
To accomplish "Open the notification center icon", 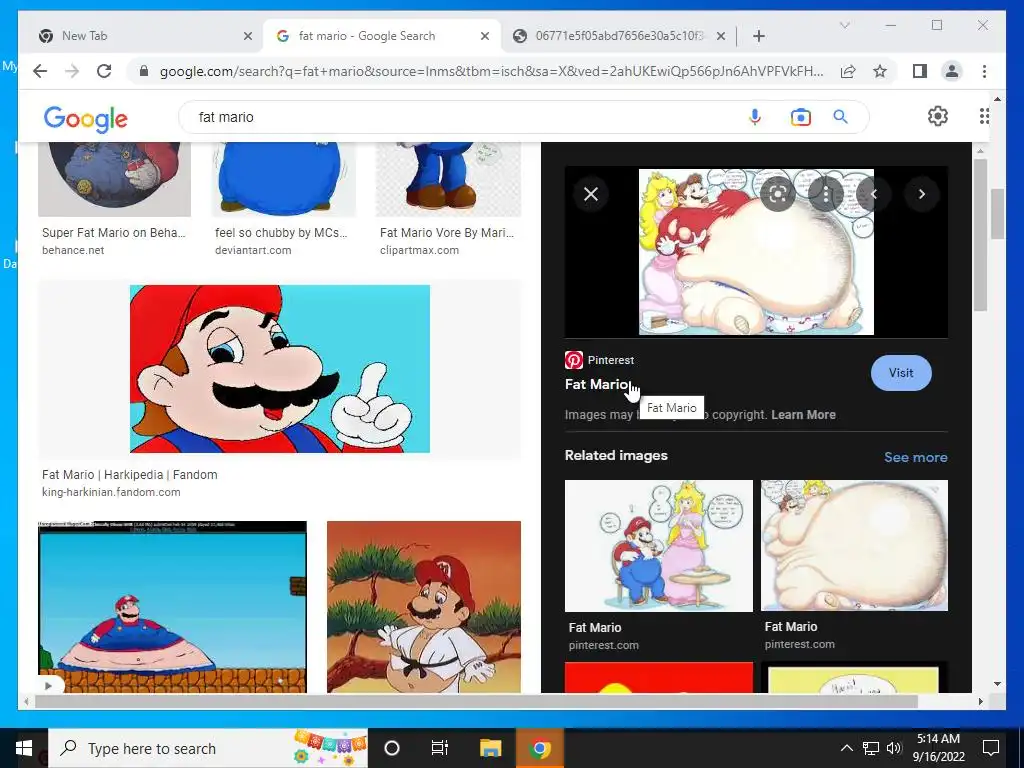I will coord(991,748).
